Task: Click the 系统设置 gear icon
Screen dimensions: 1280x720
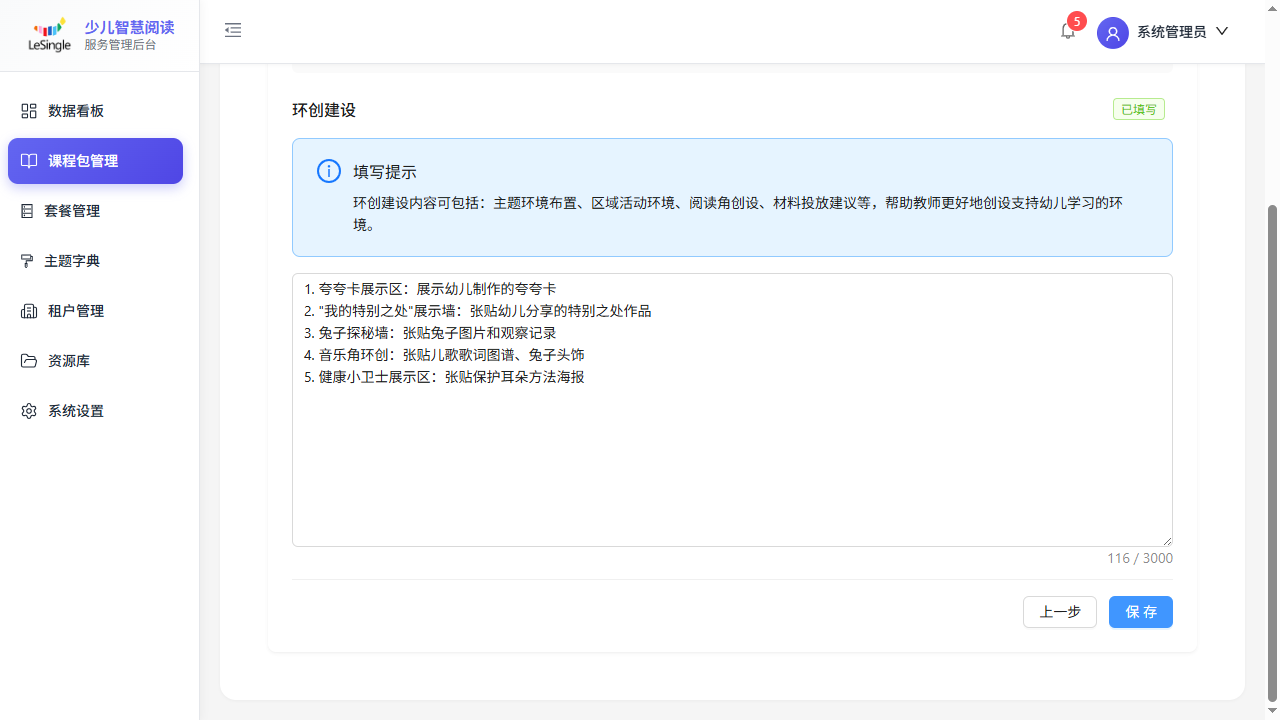Action: coord(29,411)
